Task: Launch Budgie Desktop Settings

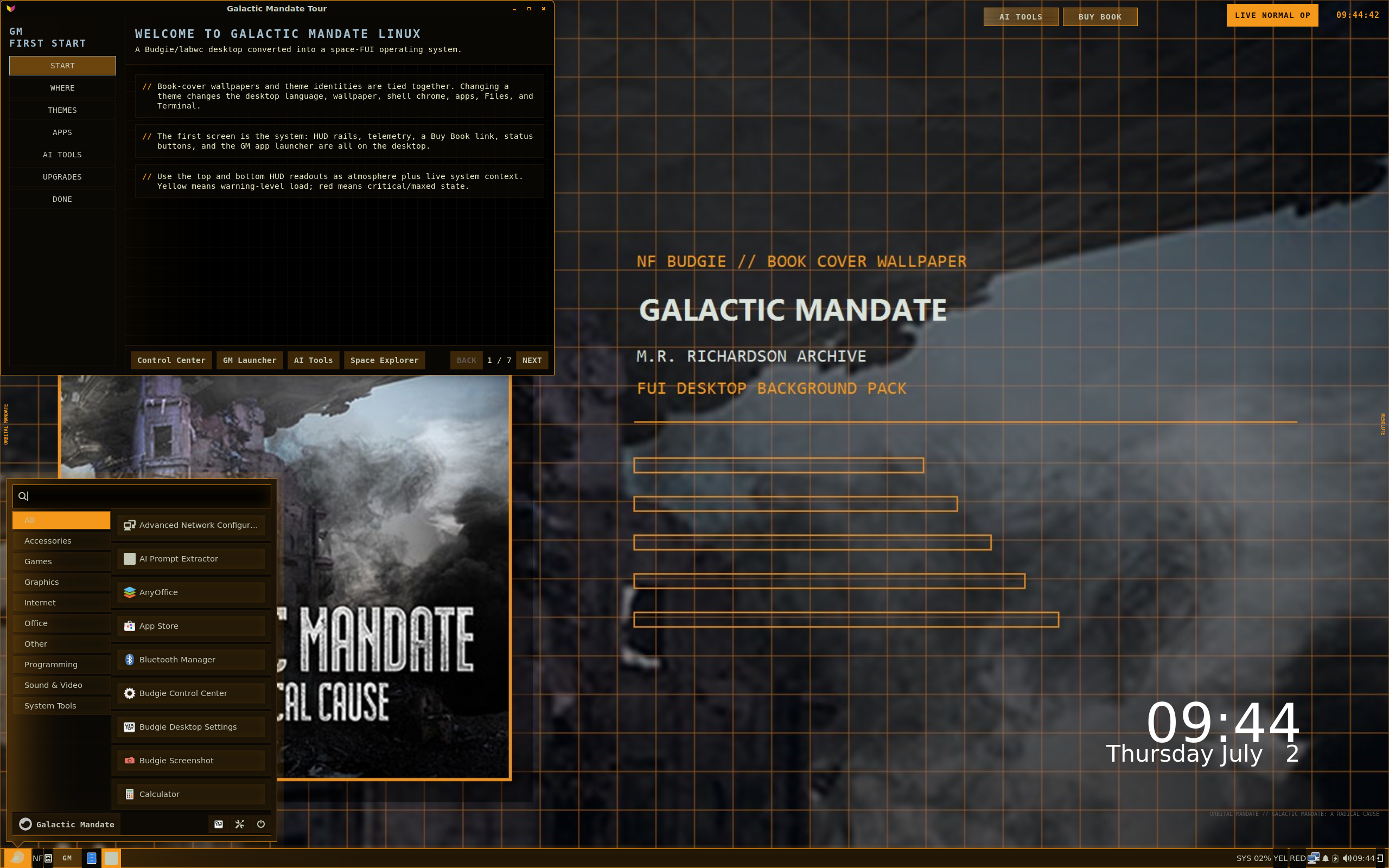Action: click(191, 727)
